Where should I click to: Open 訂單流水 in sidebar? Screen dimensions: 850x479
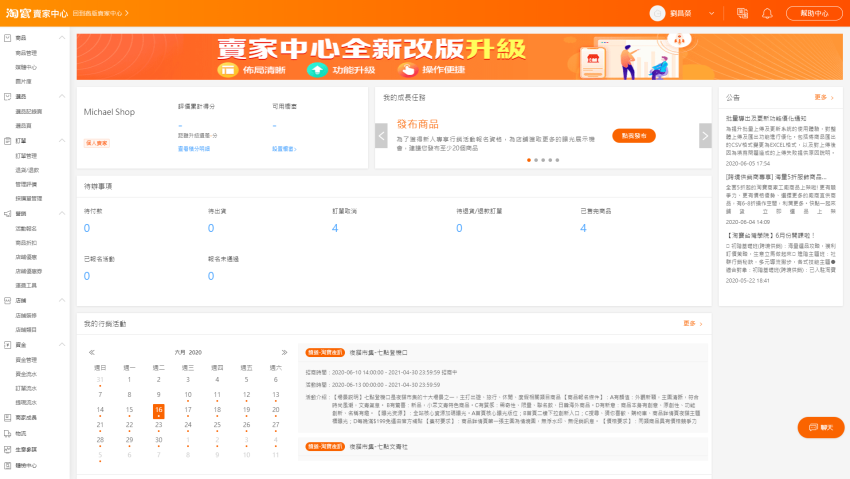(26, 389)
